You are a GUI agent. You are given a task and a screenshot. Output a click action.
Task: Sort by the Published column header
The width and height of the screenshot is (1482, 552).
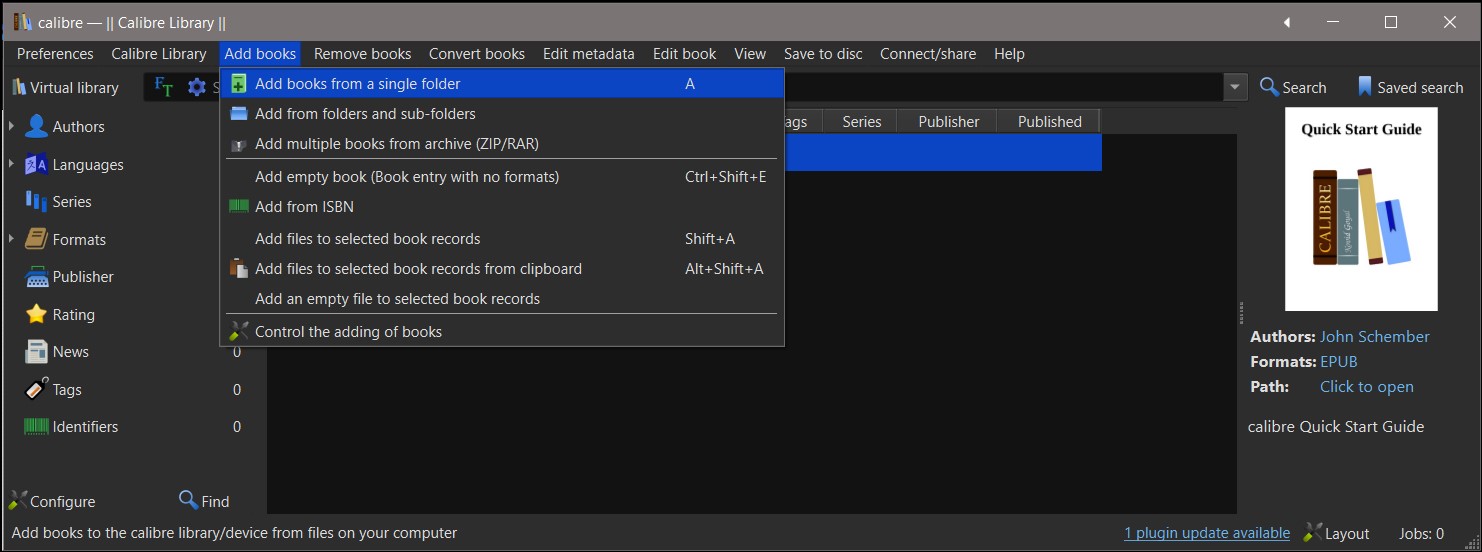pos(1049,121)
